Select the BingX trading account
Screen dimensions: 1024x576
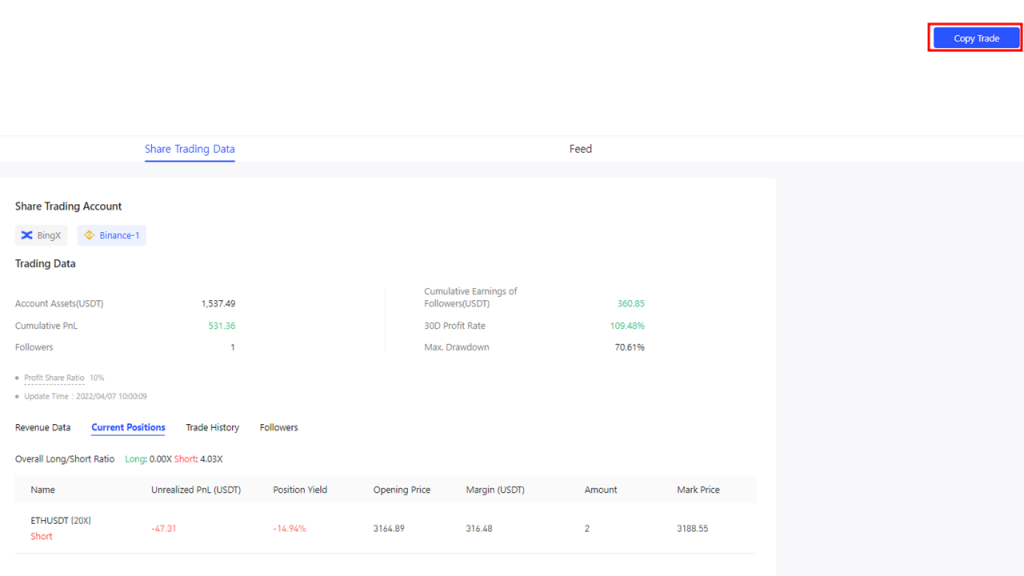(41, 235)
